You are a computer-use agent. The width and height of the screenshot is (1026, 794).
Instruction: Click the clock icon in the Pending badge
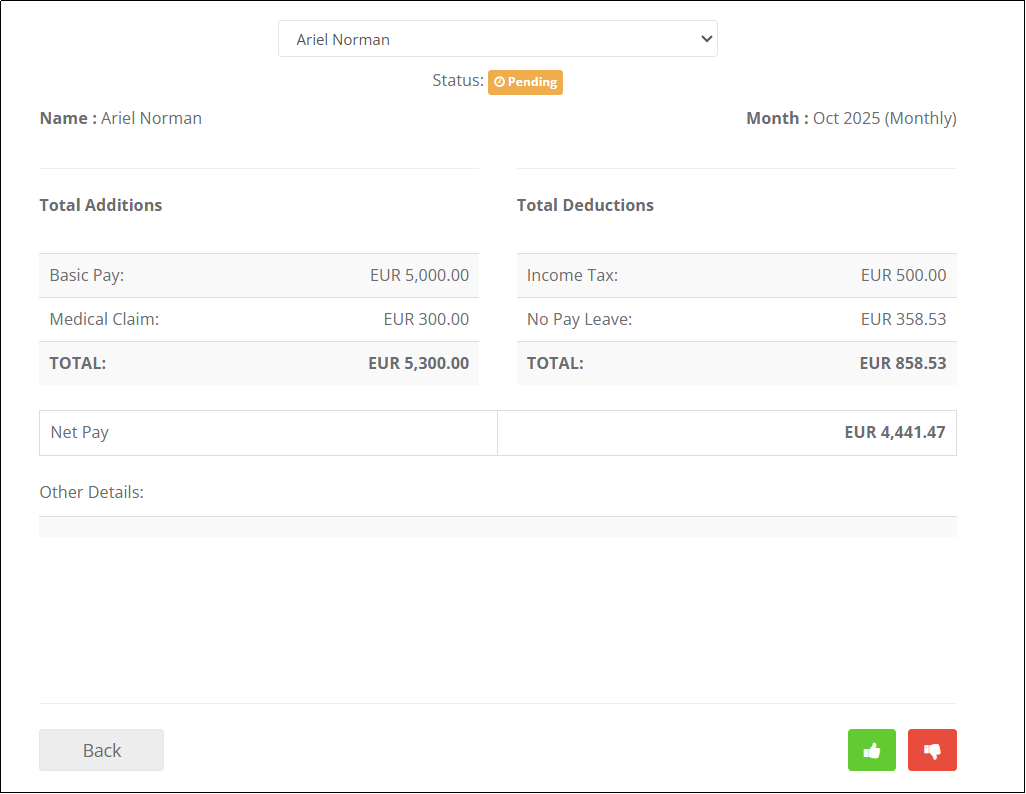click(x=499, y=82)
